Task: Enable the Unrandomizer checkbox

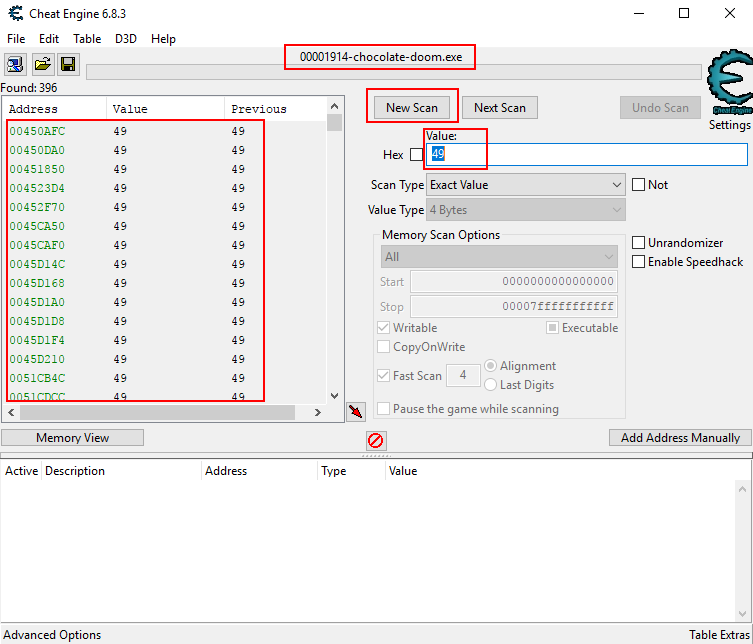Action: point(639,243)
